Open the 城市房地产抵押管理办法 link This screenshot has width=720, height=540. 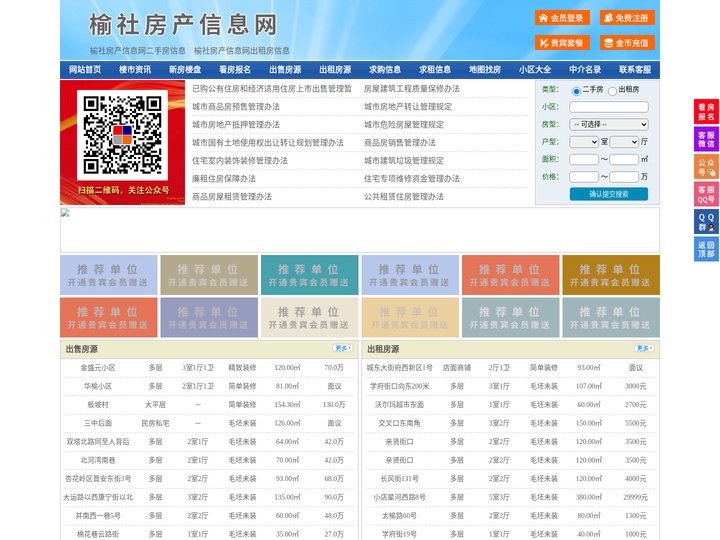236,124
